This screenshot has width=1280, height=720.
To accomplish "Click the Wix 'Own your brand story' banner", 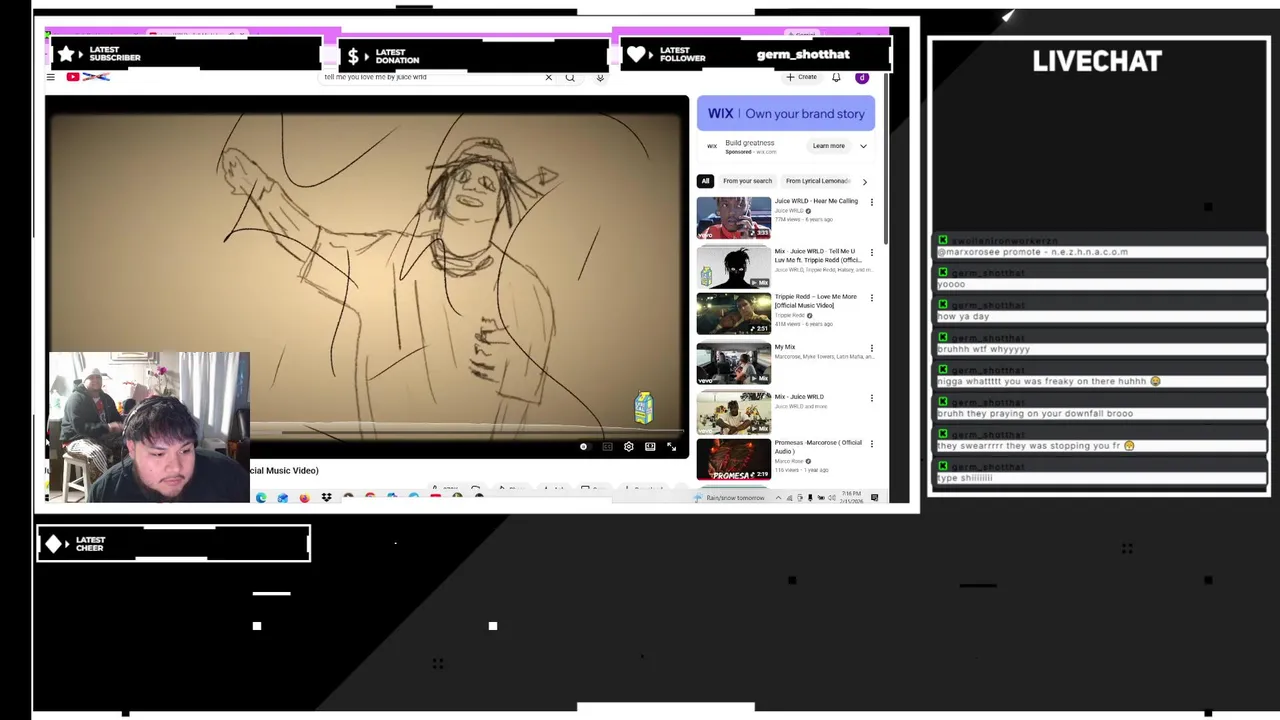I will point(786,113).
